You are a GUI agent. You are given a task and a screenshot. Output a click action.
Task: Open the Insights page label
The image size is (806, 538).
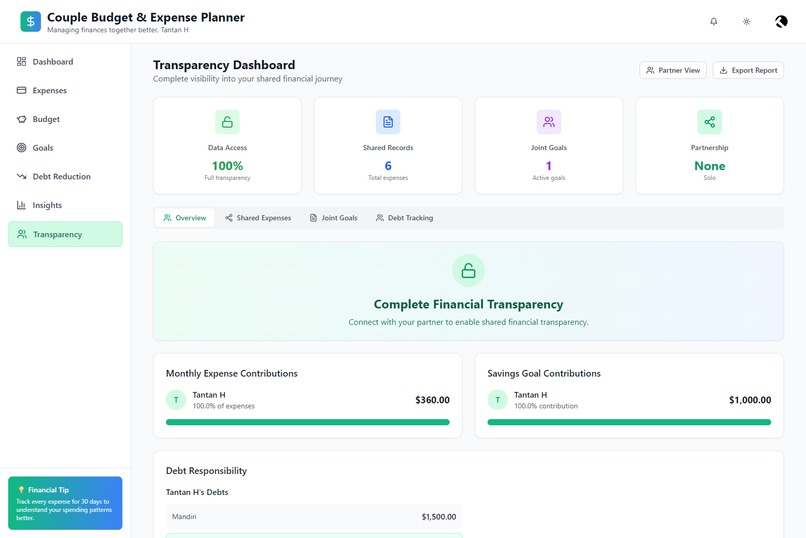tap(47, 205)
